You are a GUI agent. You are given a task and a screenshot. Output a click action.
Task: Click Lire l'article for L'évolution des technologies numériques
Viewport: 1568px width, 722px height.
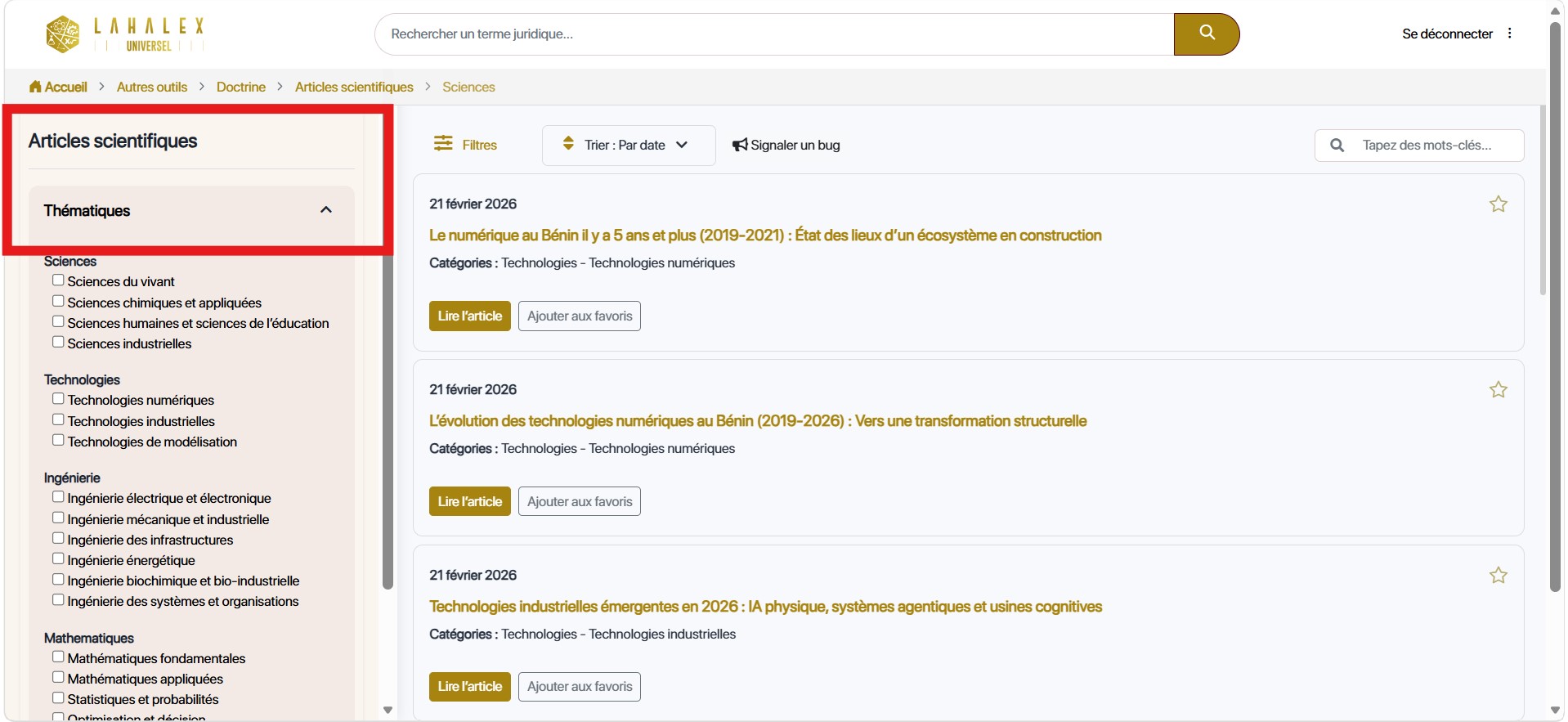click(470, 502)
